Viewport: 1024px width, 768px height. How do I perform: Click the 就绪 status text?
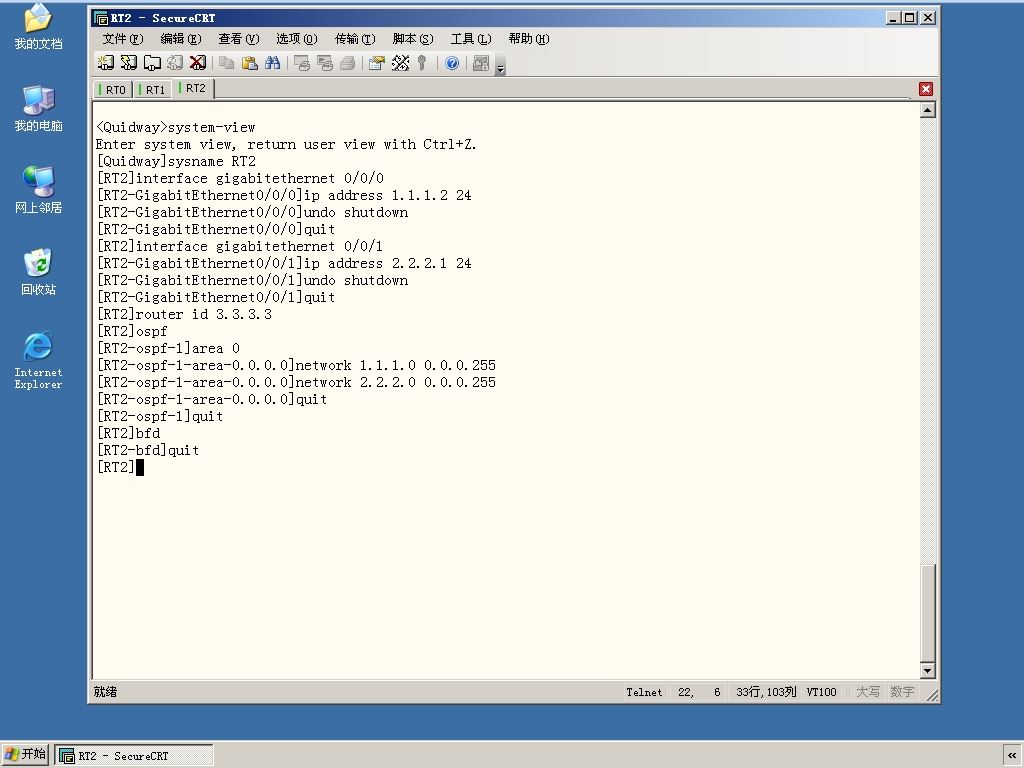[x=104, y=692]
